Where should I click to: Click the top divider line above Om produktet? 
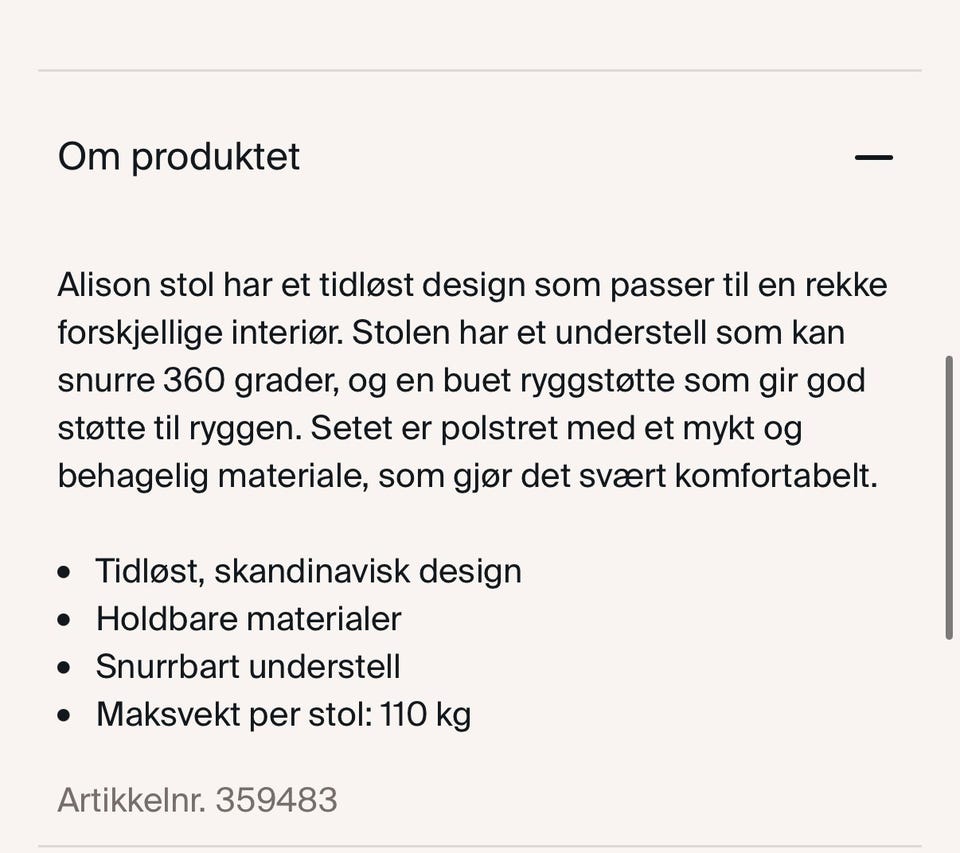(480, 71)
